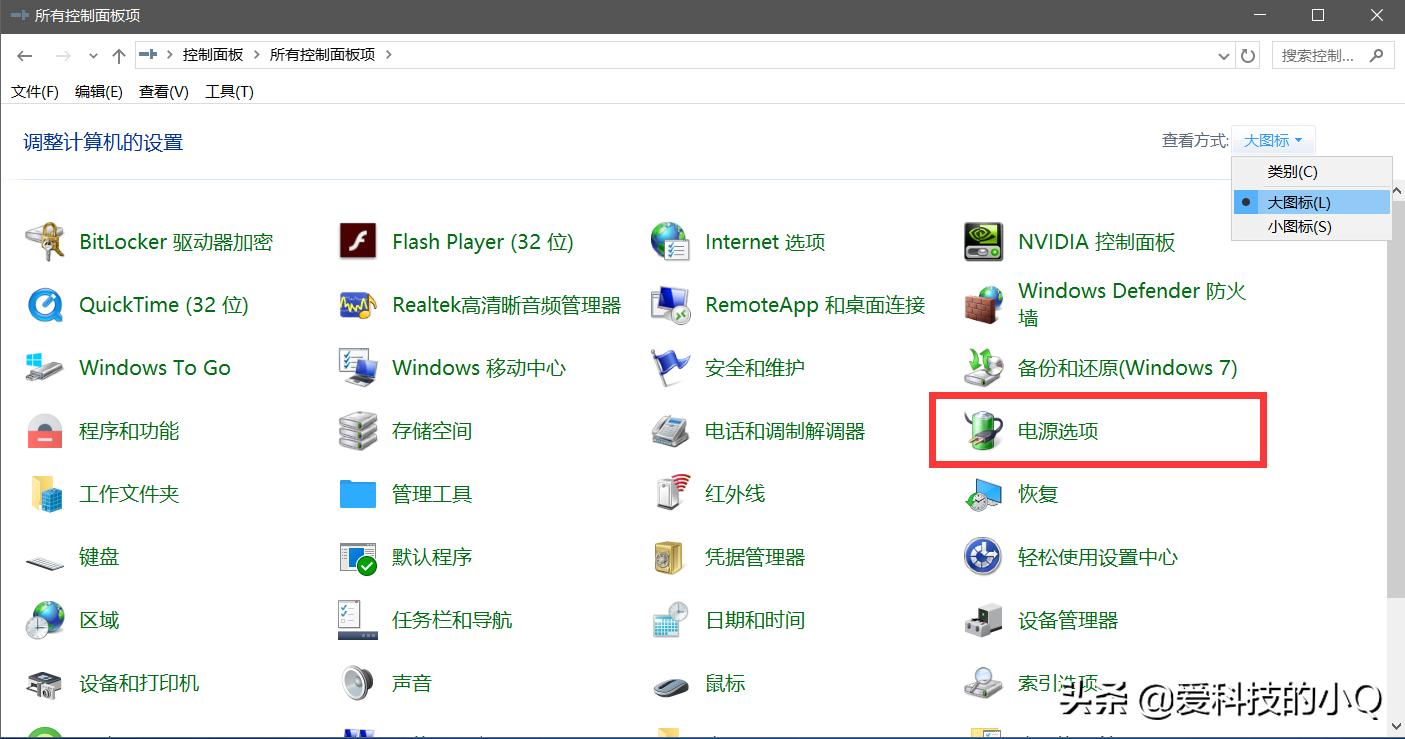Click the 日期和时间 link
This screenshot has width=1405, height=739.
coord(755,620)
